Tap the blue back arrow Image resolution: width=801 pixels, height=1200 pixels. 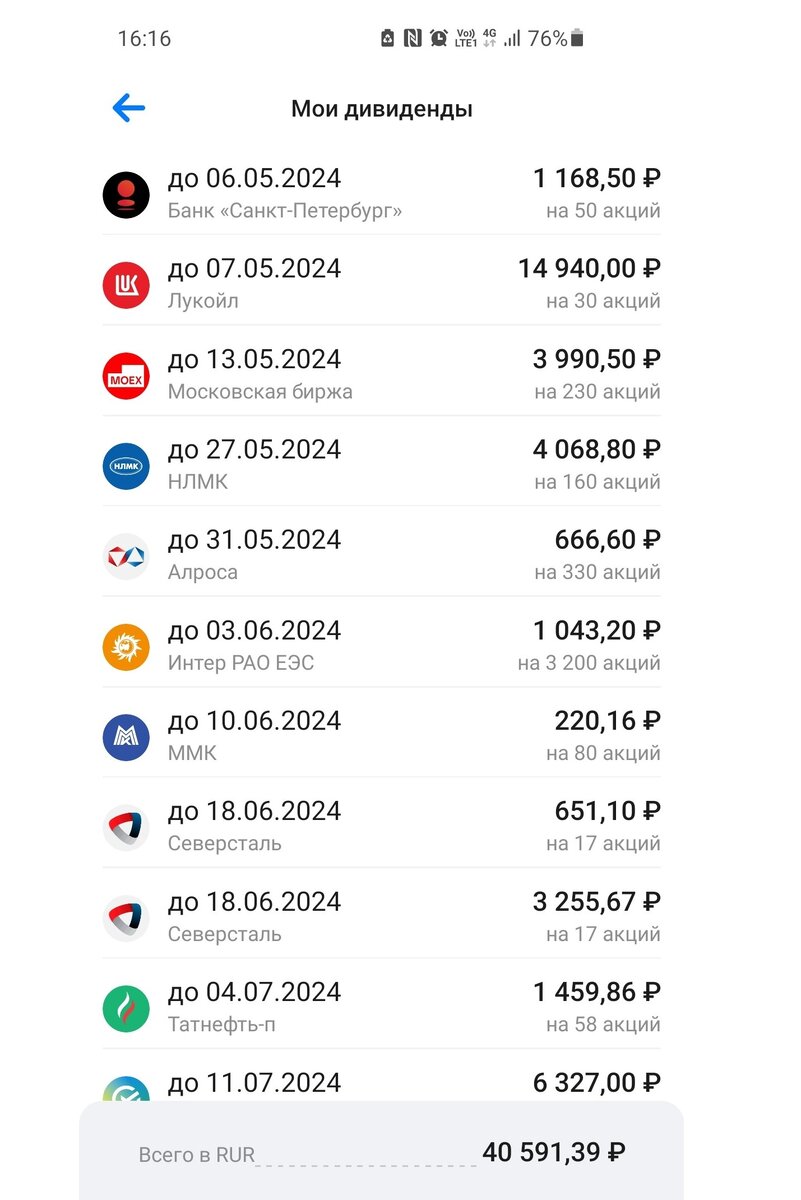coord(129,108)
